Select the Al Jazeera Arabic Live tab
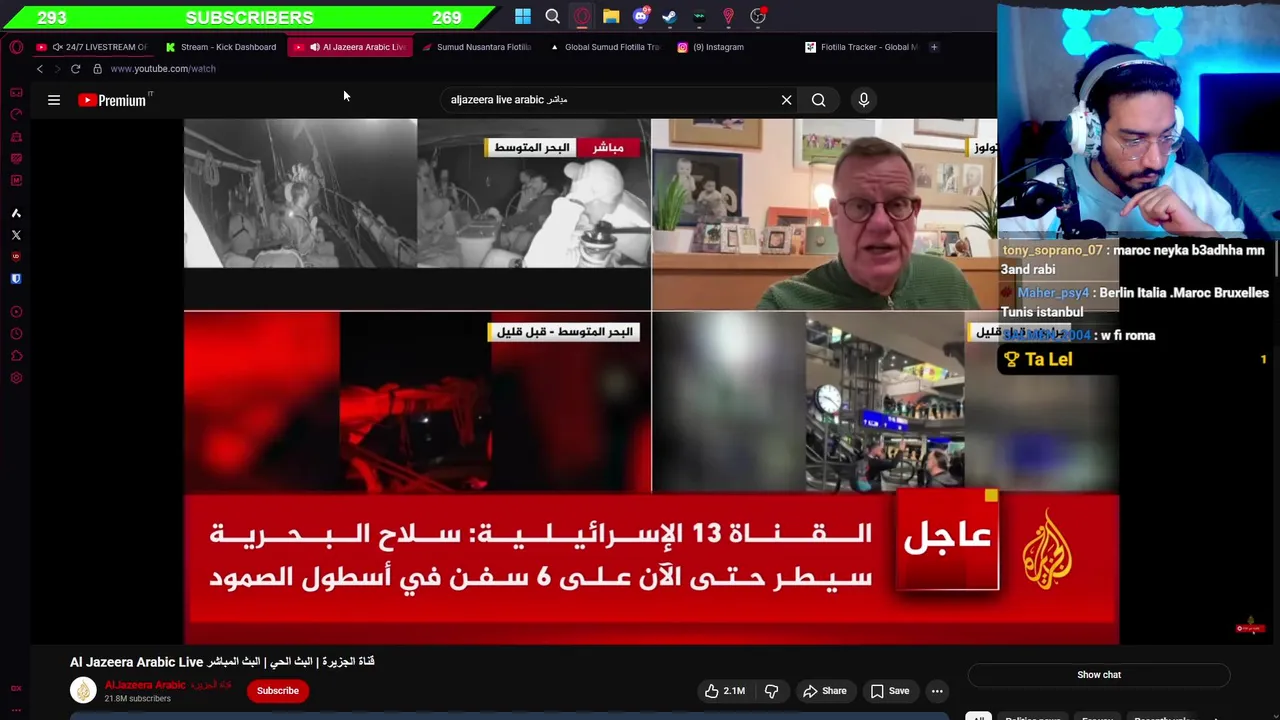The width and height of the screenshot is (1280, 720). coord(350,47)
